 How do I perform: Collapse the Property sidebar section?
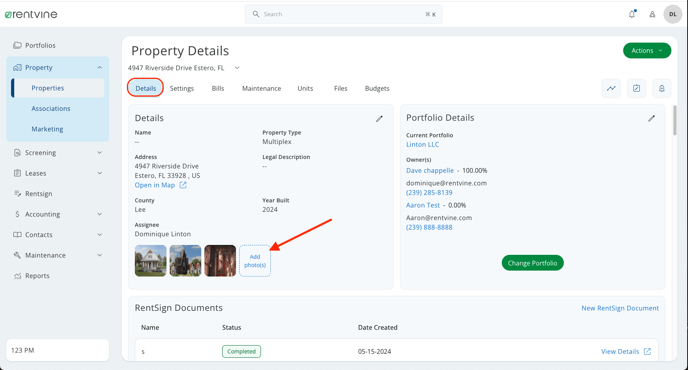click(x=100, y=68)
